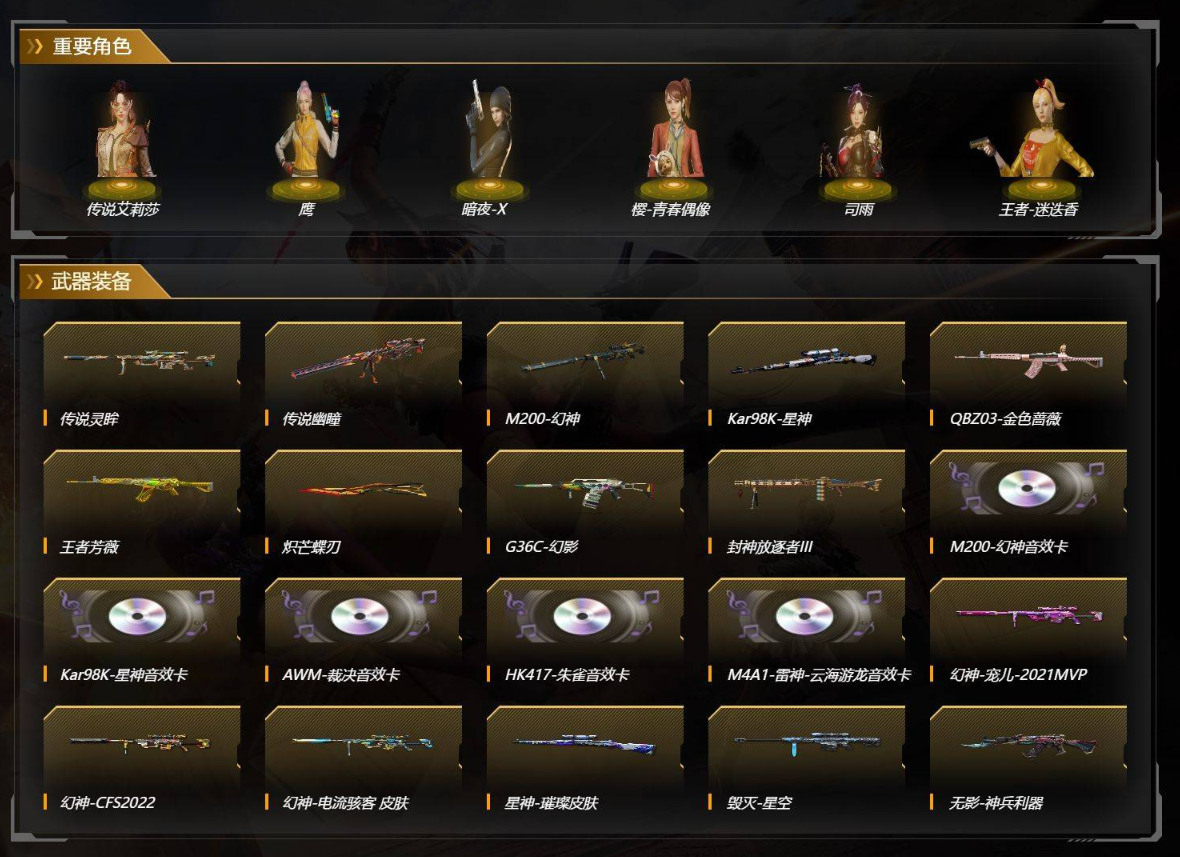The width and height of the screenshot is (1180, 857).
Task: Select the 炽芒蝶刃 melee weapon
Action: point(363,504)
